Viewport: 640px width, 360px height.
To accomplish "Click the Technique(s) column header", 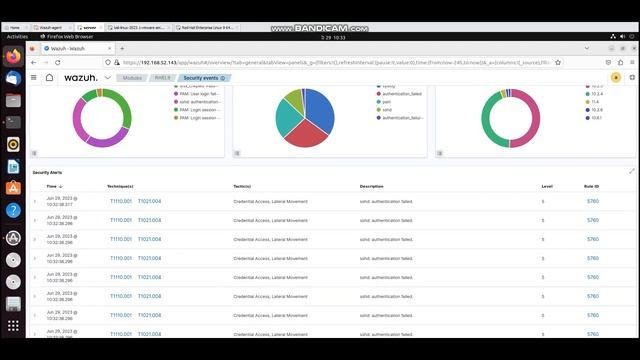I will click(x=120, y=187).
